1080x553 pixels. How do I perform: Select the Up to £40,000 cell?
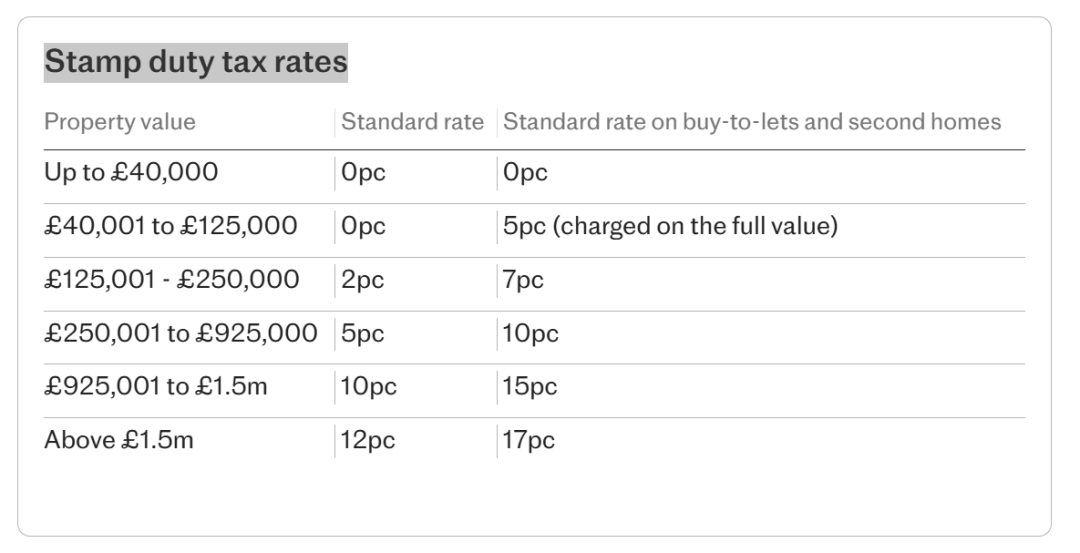click(131, 172)
